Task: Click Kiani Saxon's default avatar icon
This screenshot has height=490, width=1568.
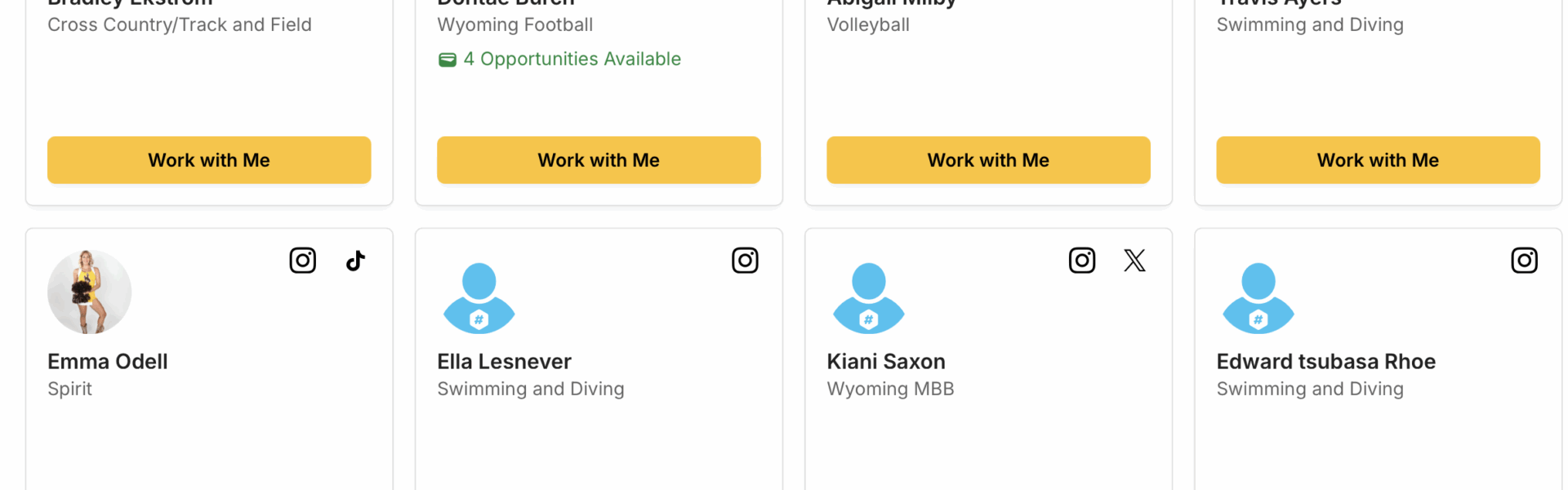Action: tap(869, 297)
